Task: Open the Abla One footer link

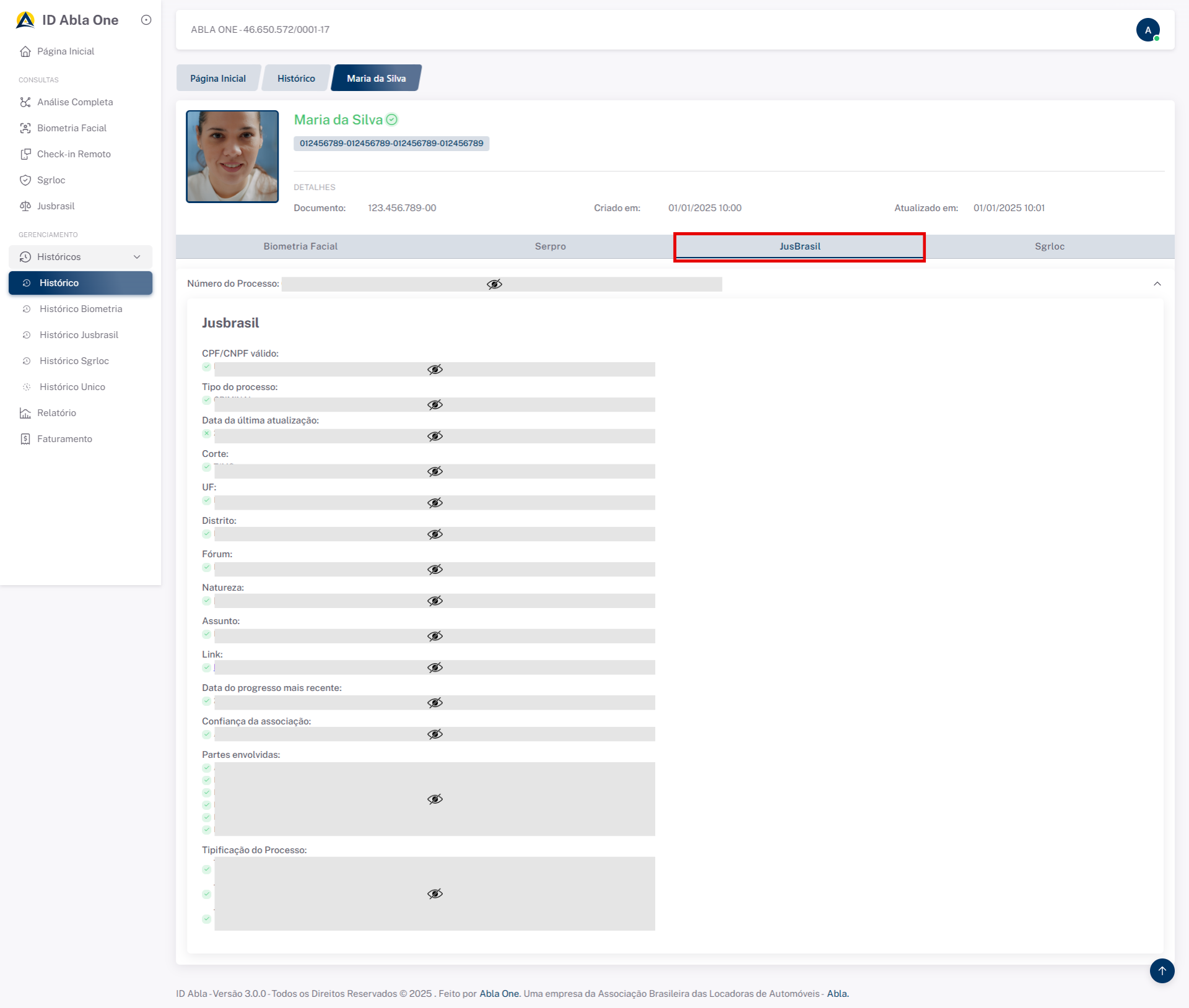Action: (499, 994)
